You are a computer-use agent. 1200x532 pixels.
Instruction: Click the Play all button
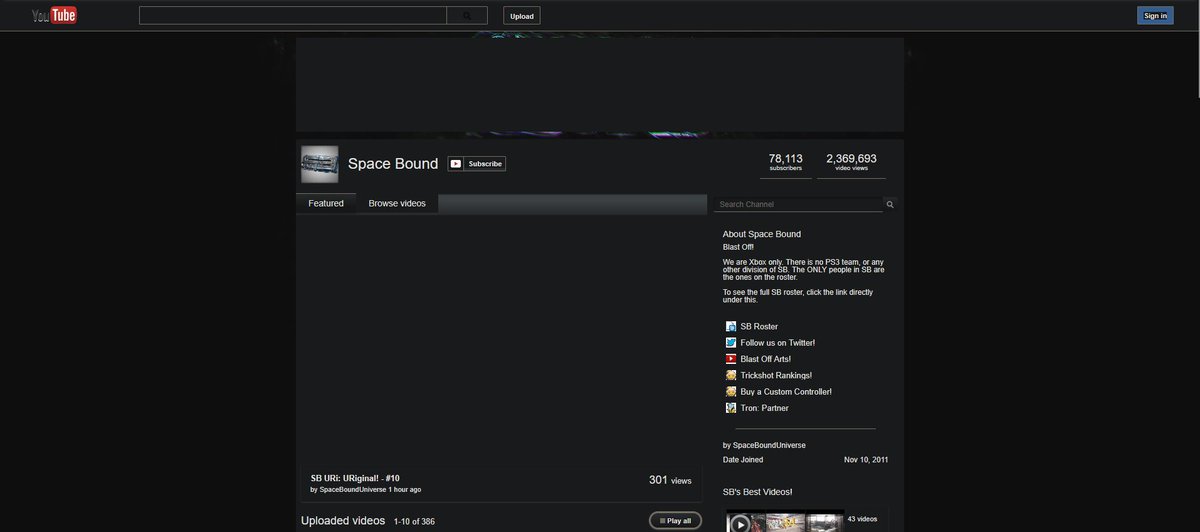click(x=675, y=520)
